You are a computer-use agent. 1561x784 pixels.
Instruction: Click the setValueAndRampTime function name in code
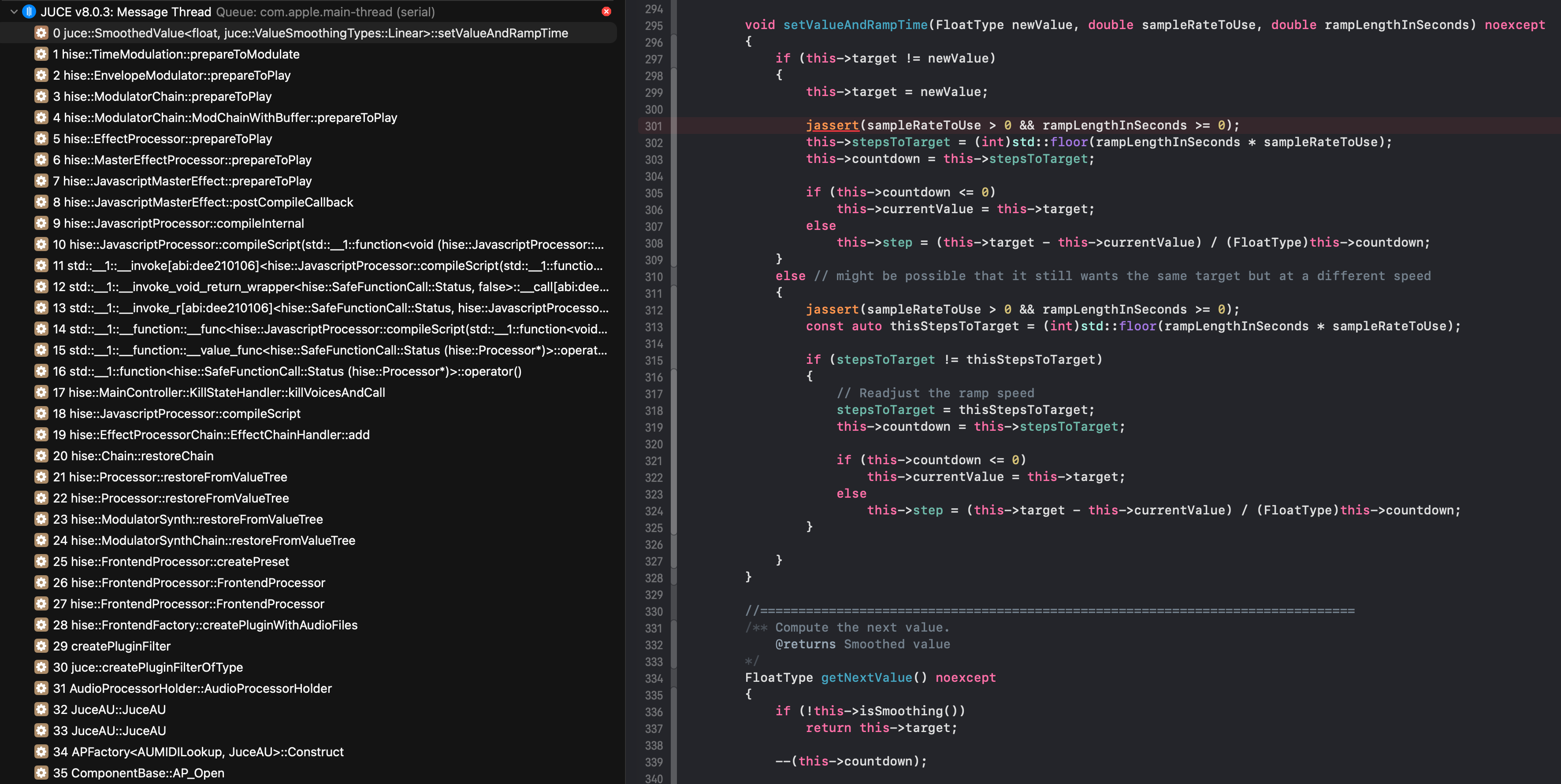click(855, 25)
